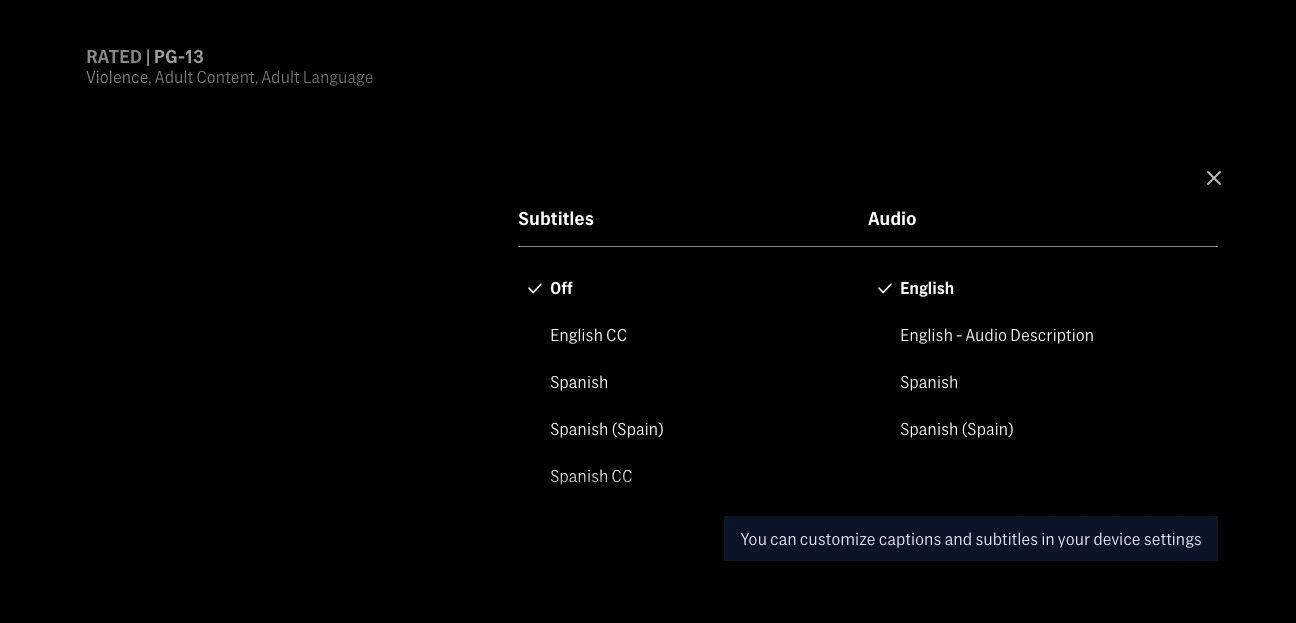
Task: Switch audio language to Spanish
Action: [x=929, y=382]
